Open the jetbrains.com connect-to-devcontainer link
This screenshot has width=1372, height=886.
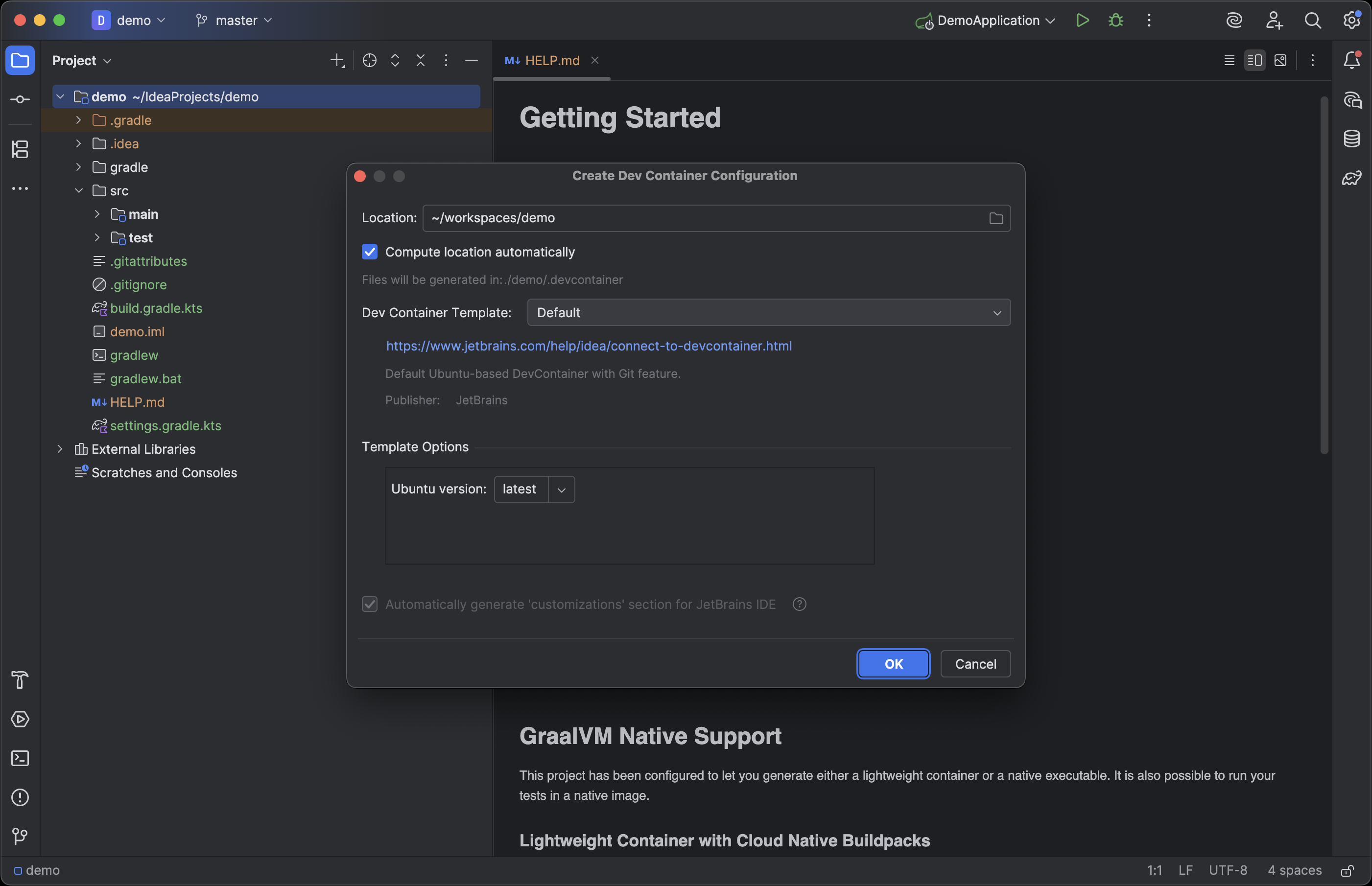pyautogui.click(x=589, y=347)
